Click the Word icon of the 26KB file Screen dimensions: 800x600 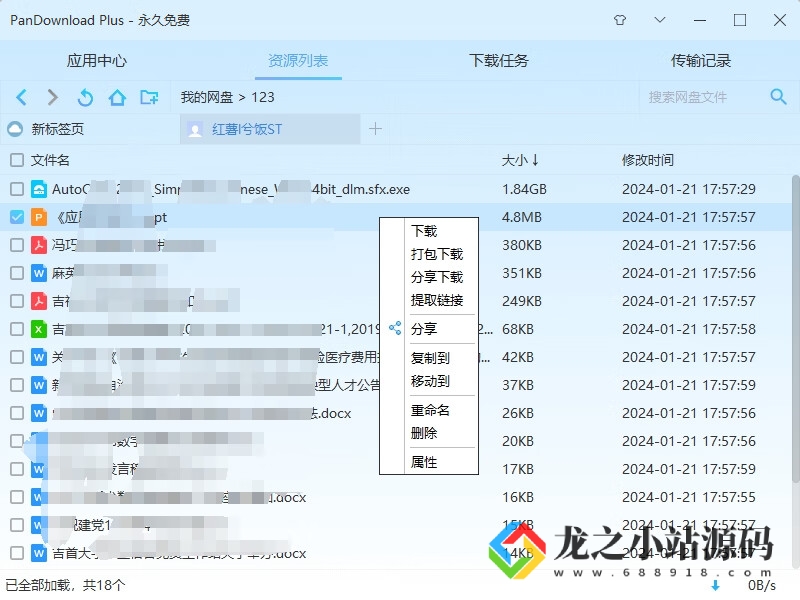(x=39, y=413)
